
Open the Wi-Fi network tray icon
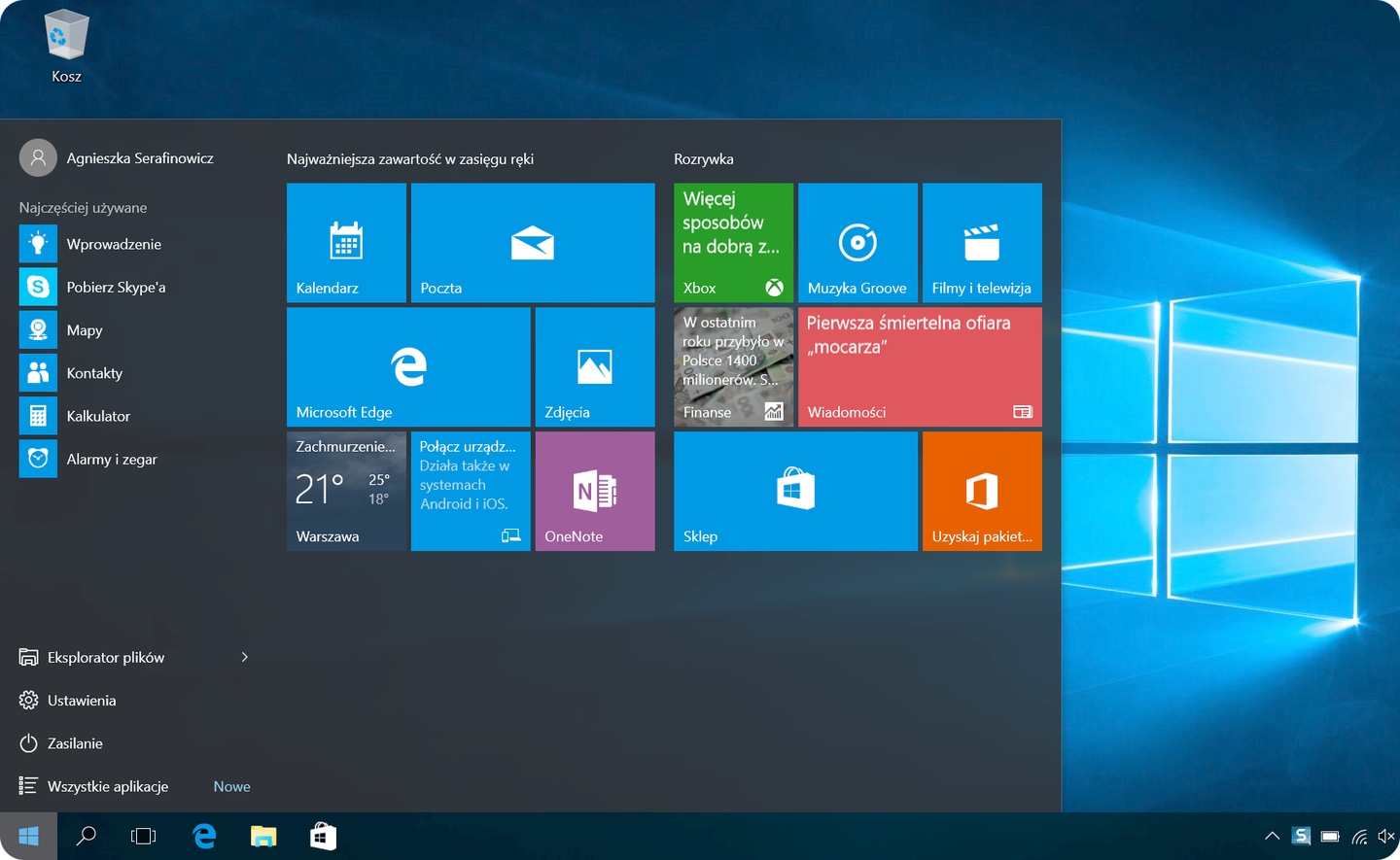1359,836
